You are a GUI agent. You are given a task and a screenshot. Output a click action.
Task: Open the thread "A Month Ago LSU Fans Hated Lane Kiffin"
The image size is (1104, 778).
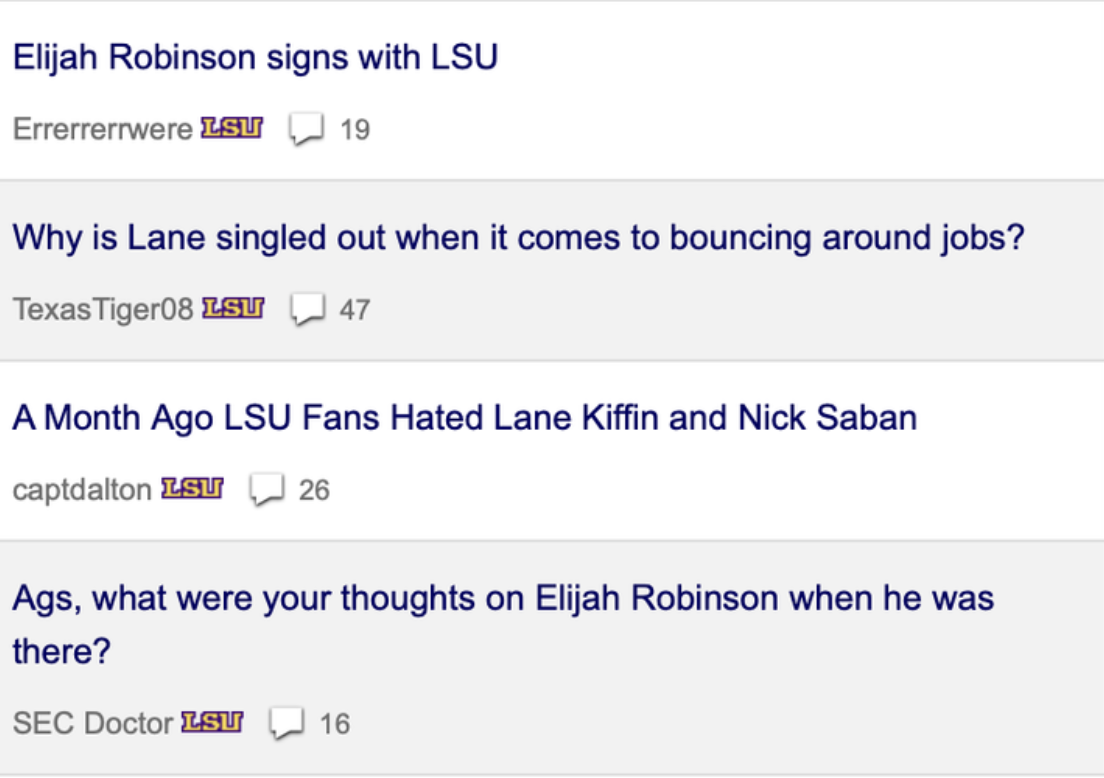465,418
